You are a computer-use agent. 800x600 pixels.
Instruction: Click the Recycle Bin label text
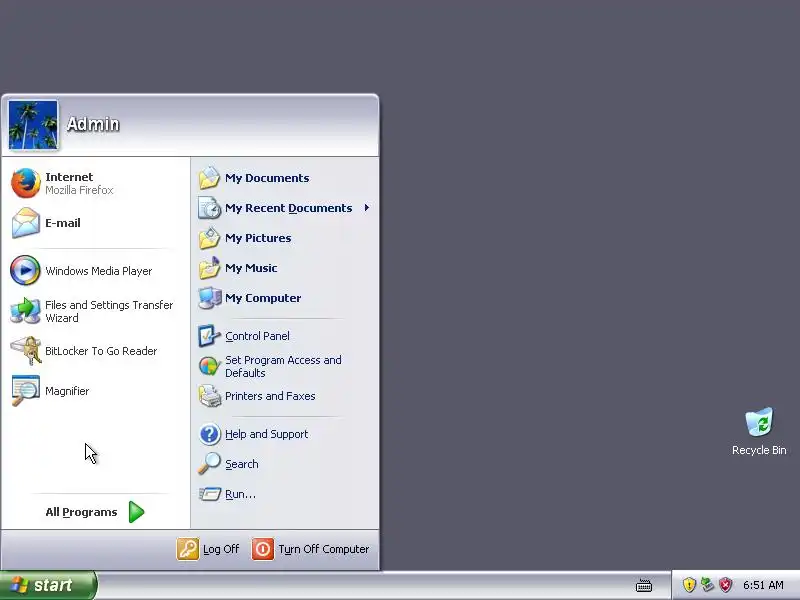coord(759,450)
